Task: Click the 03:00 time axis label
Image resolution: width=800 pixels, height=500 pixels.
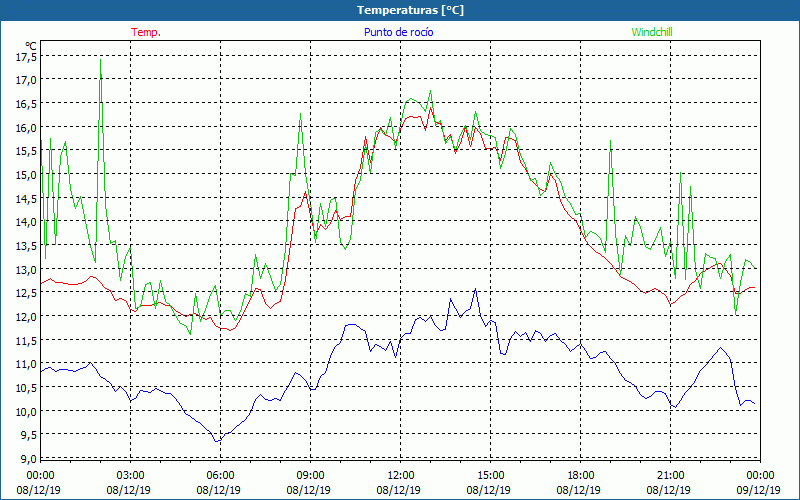Action: [131, 476]
